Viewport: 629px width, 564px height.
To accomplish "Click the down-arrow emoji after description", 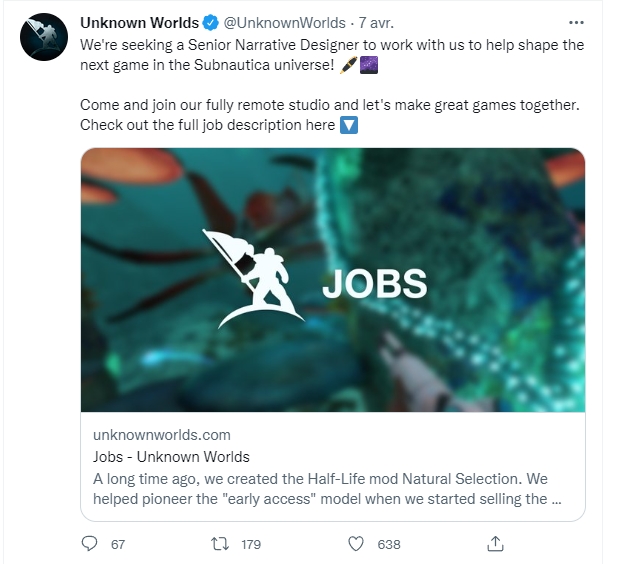I will [x=349, y=125].
